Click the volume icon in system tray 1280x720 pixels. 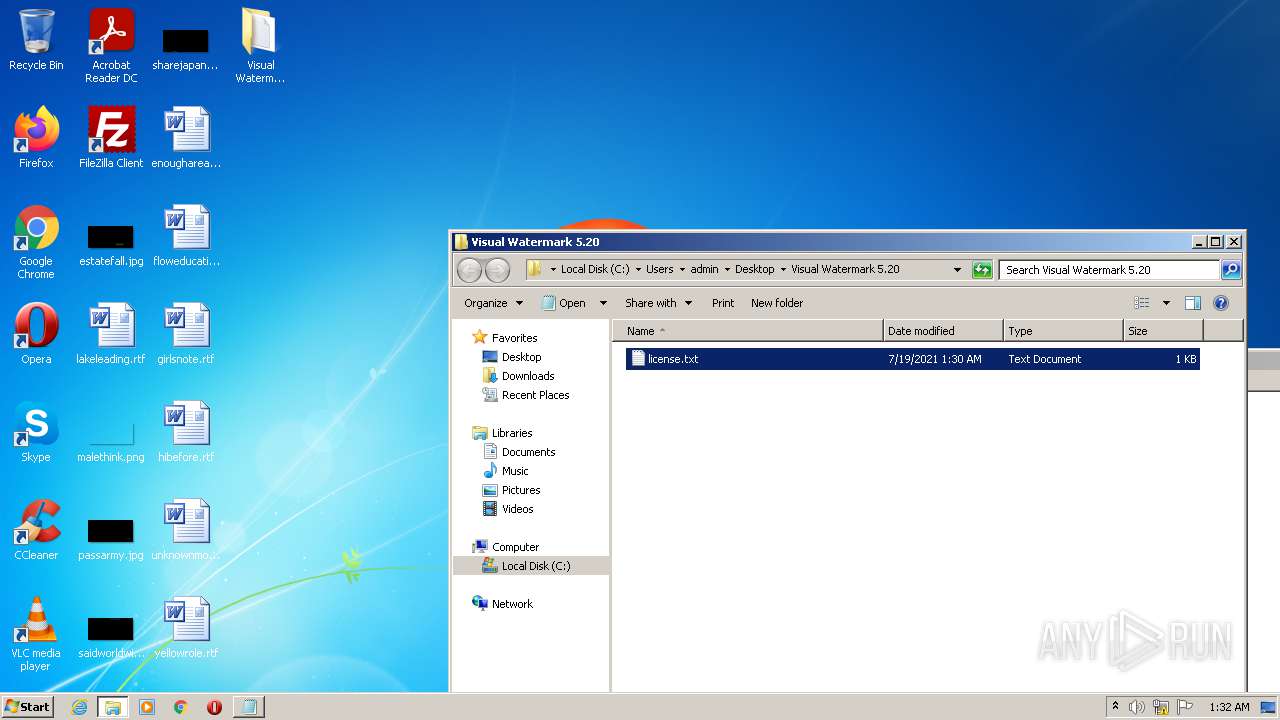point(1137,707)
